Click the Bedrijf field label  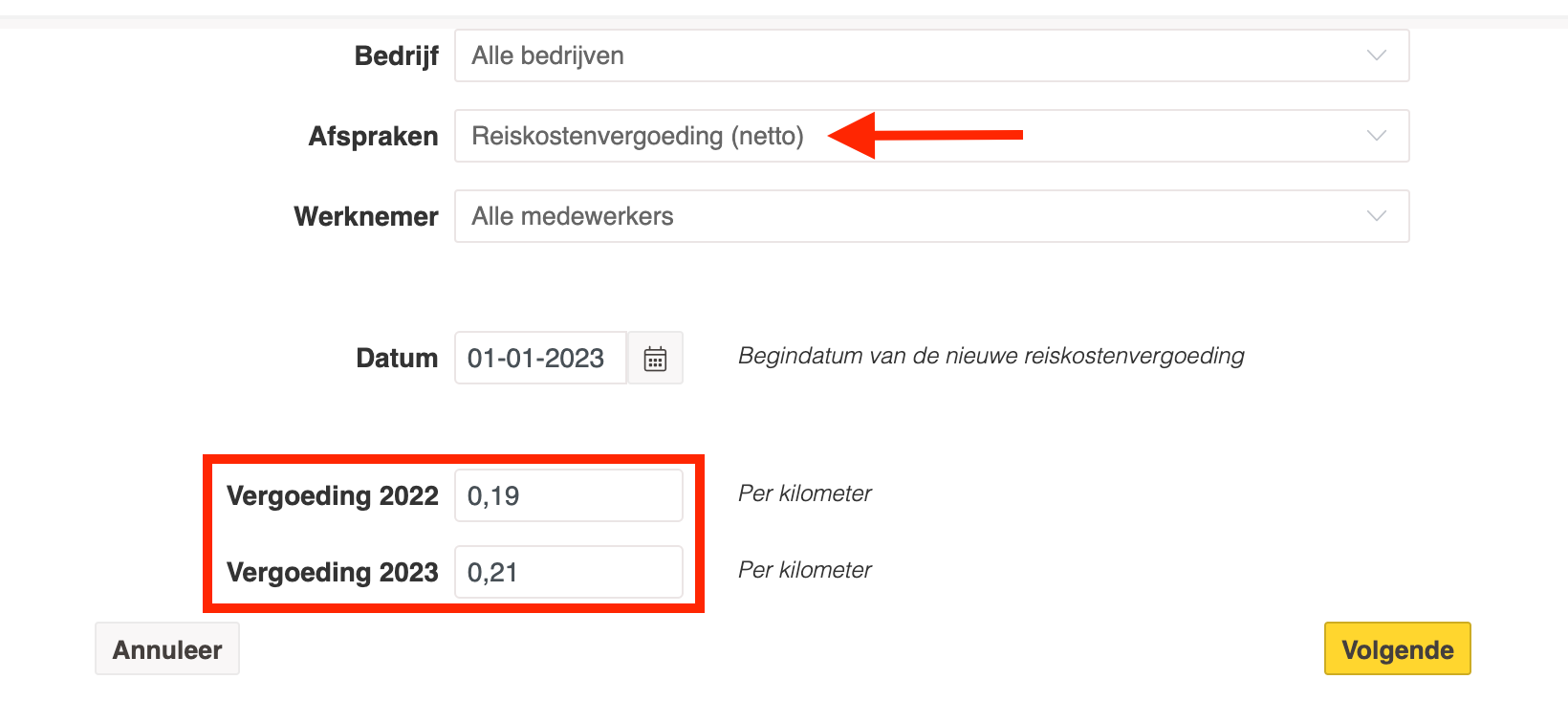point(396,56)
